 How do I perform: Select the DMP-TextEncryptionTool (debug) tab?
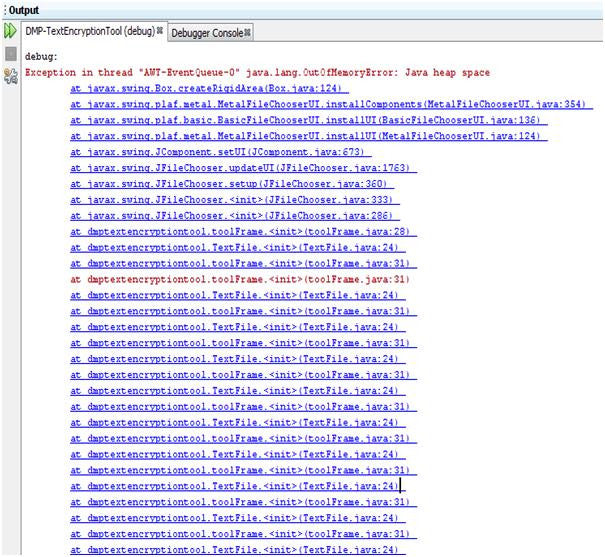pos(89,32)
